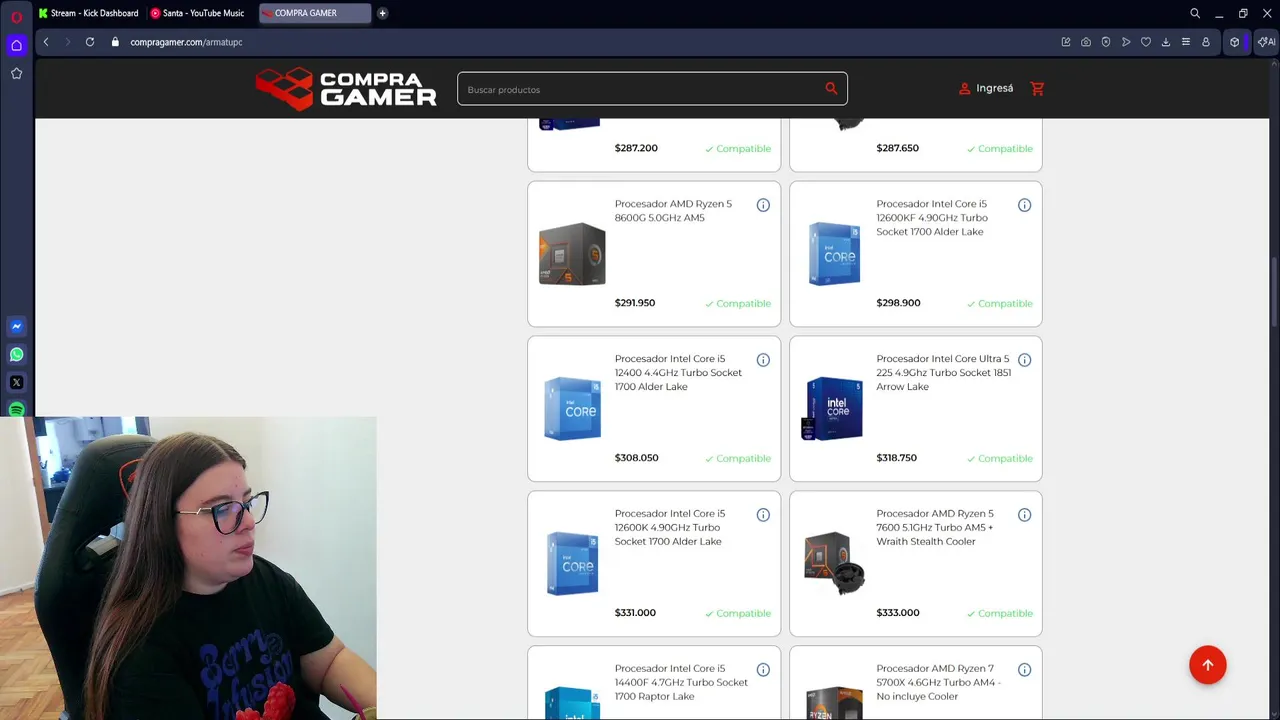The width and height of the screenshot is (1280, 720).
Task: Click the Compra Gamer logo
Action: click(346, 88)
